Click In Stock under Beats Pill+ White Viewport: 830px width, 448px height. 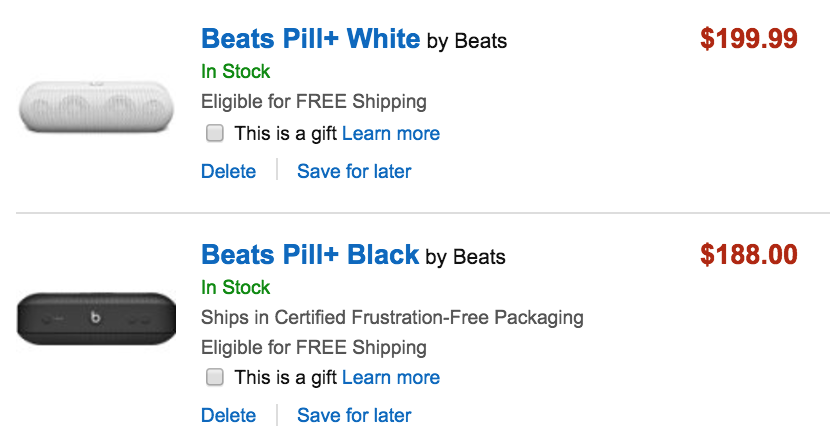[235, 71]
